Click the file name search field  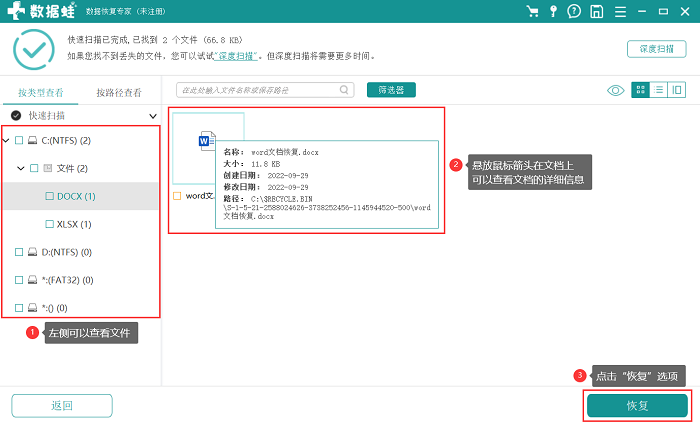(265, 90)
